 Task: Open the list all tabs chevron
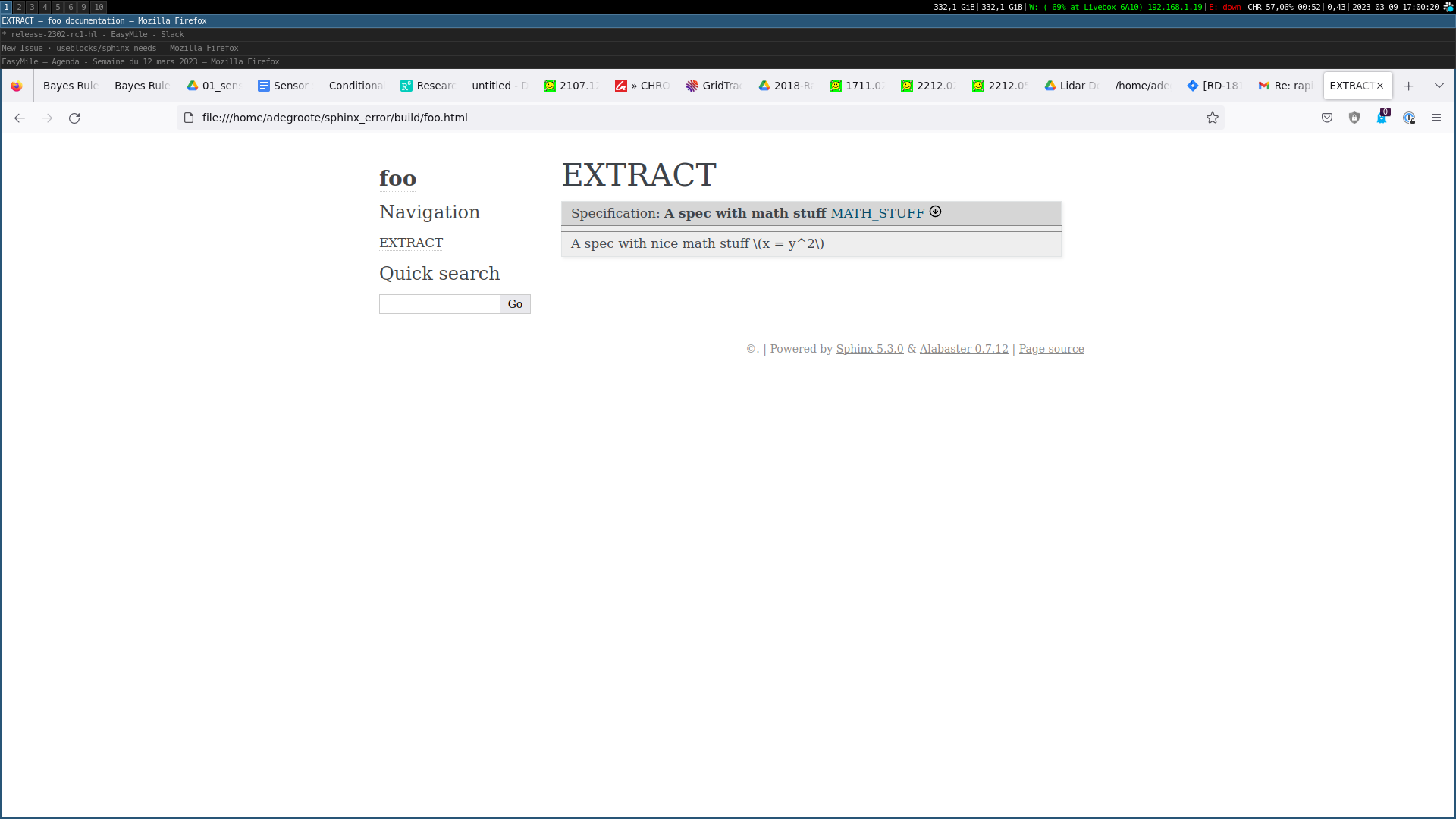click(x=1439, y=86)
